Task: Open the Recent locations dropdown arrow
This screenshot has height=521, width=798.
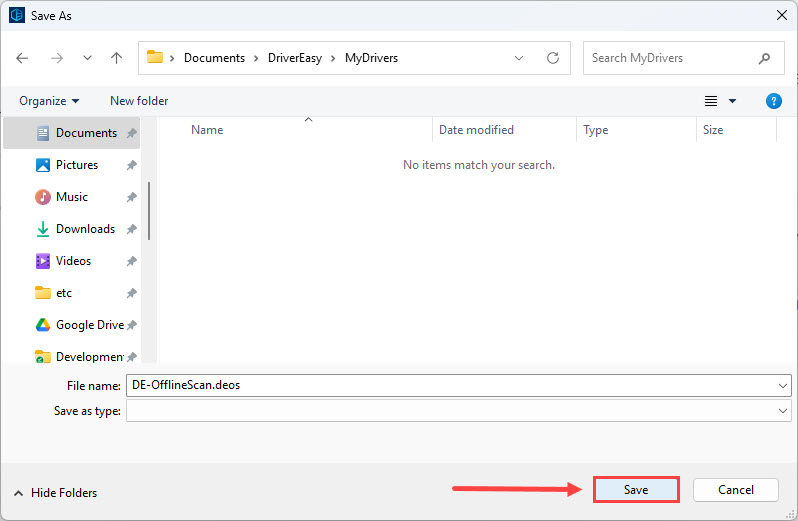Action: click(85, 58)
